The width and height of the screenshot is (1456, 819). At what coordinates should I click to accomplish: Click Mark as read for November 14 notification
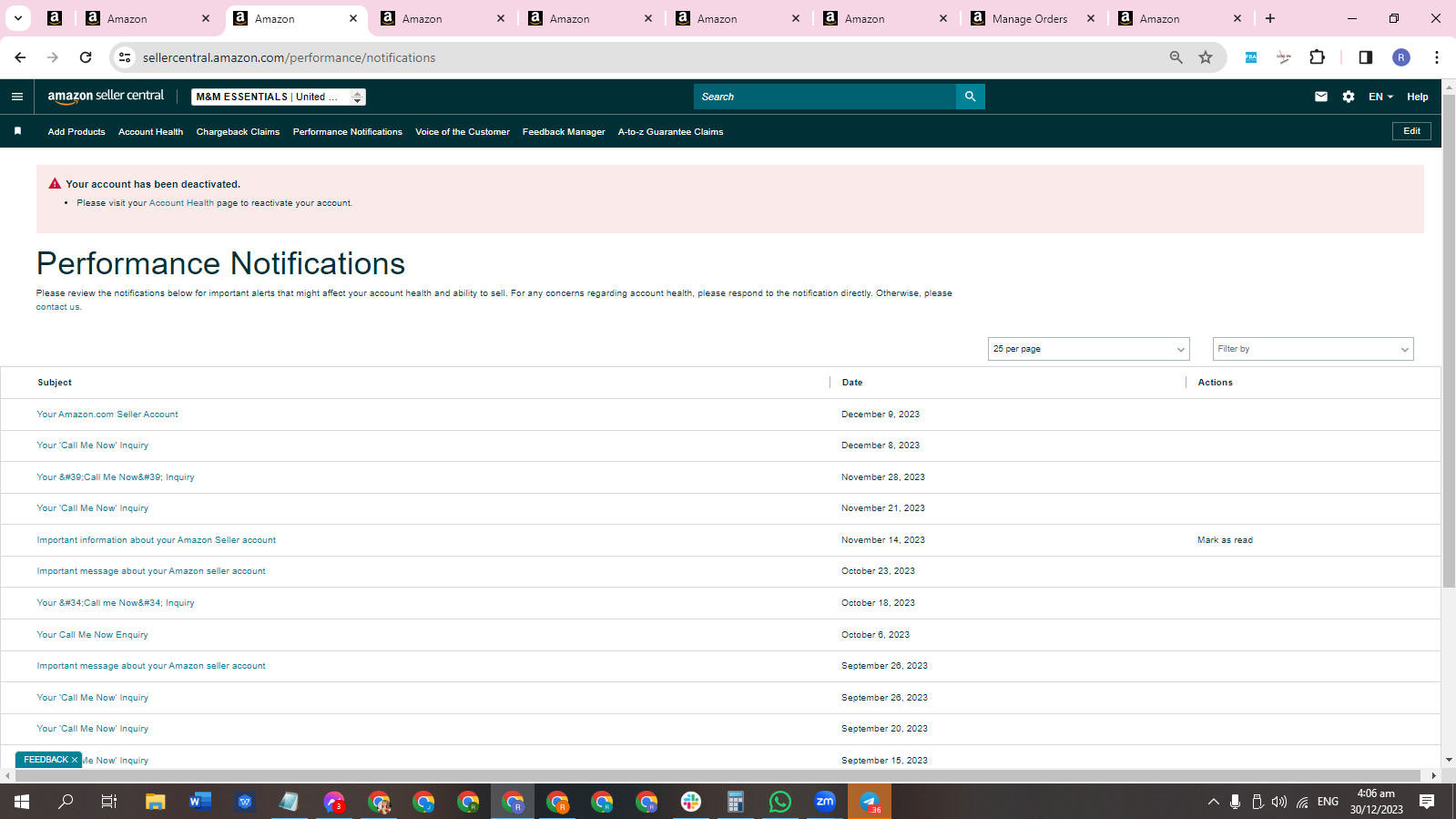[x=1225, y=540]
